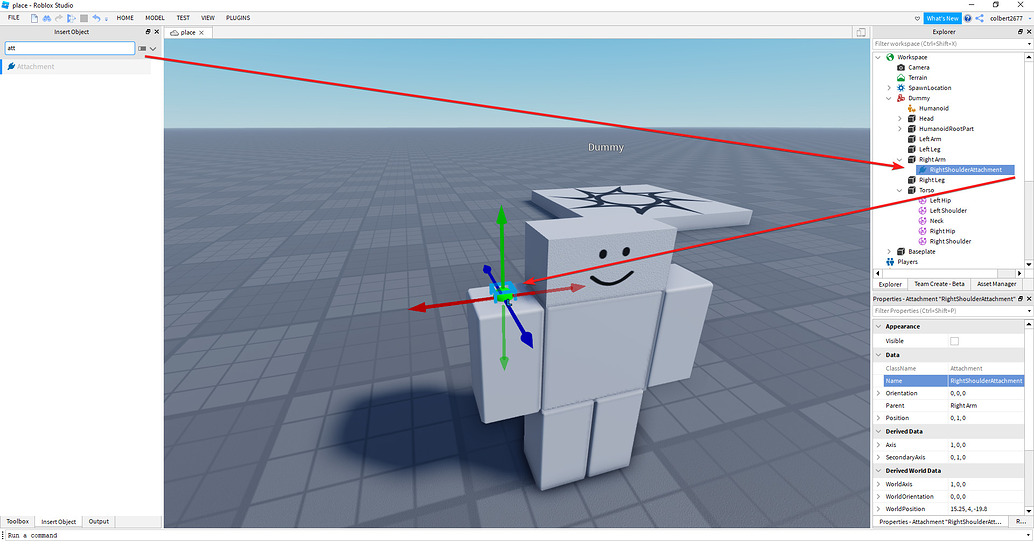Viewport: 1034px width, 558px height.
Task: Toggle the Visible checkbox in Properties
Action: click(x=954, y=341)
